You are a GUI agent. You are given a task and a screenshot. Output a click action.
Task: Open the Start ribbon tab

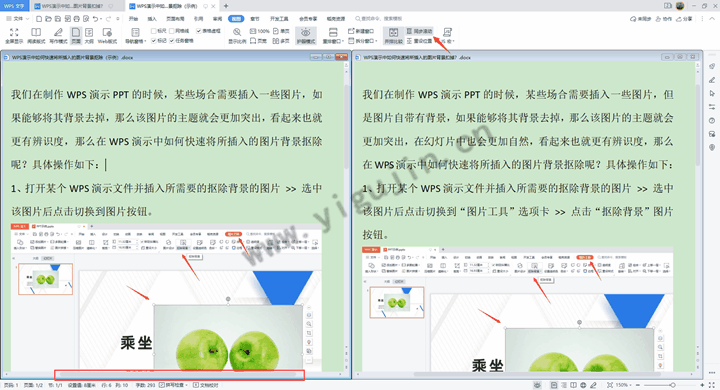point(133,19)
